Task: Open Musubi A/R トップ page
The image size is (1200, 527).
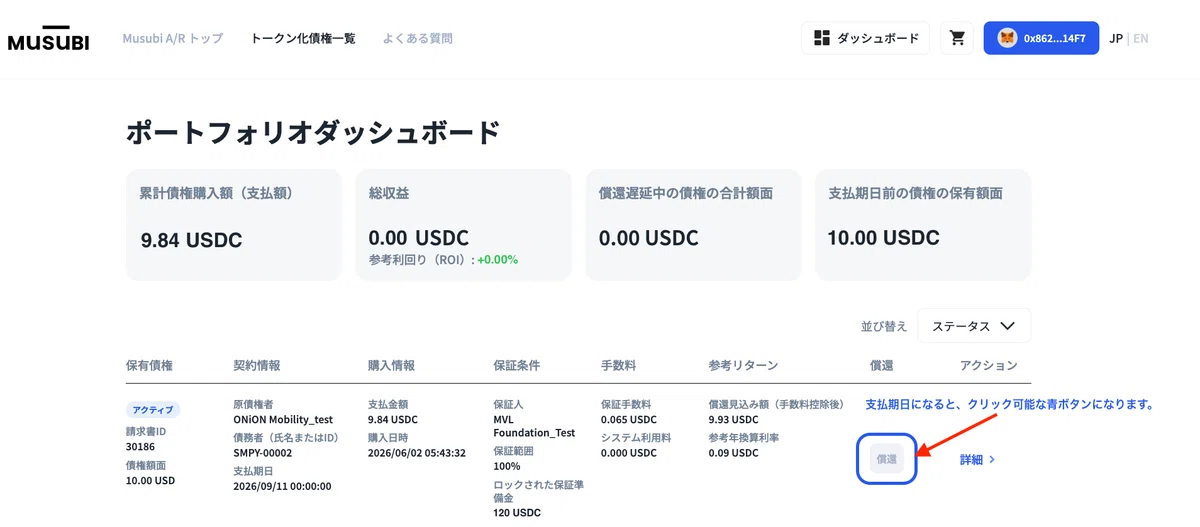Action: point(172,39)
